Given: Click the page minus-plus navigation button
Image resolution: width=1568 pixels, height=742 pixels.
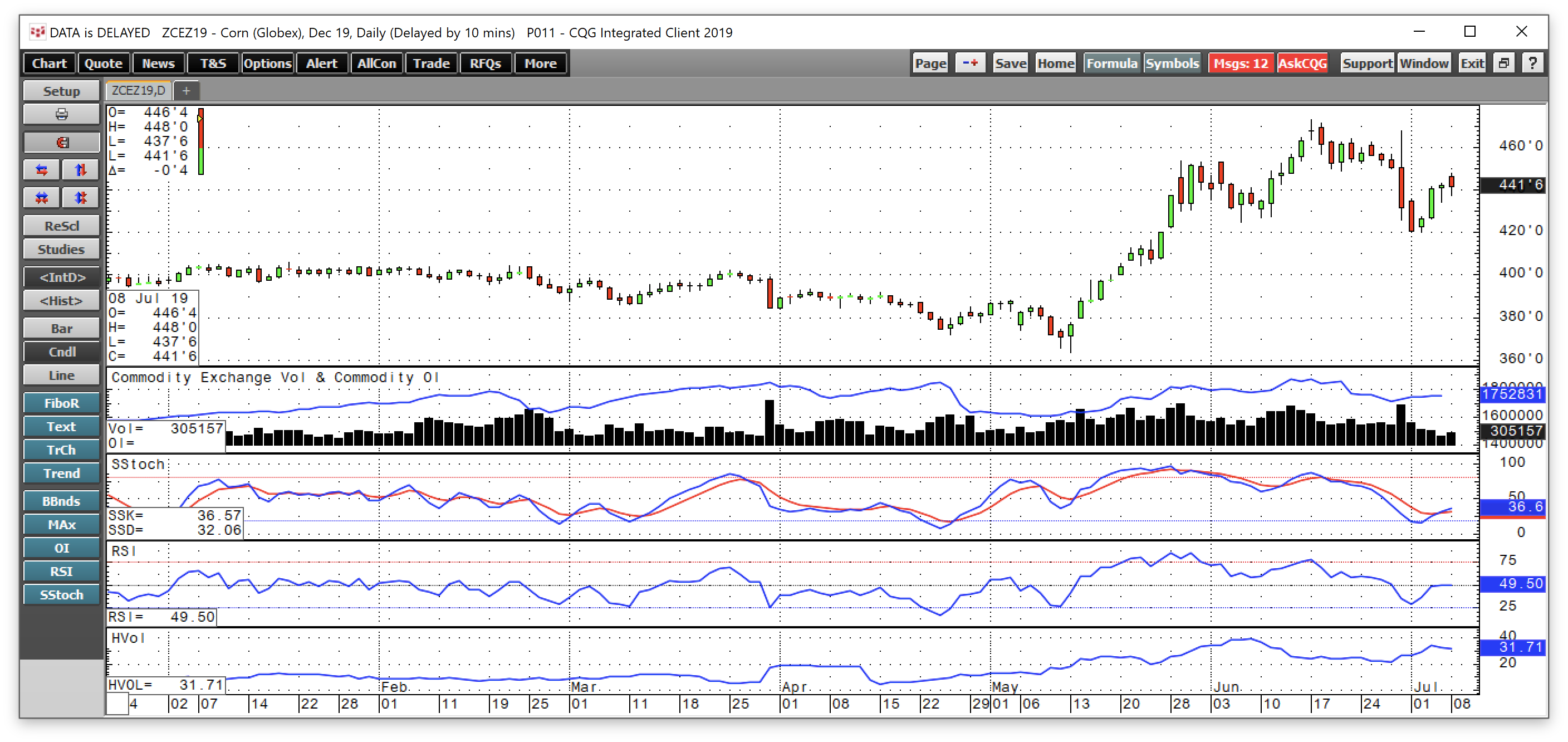Looking at the screenshot, I should pos(971,64).
